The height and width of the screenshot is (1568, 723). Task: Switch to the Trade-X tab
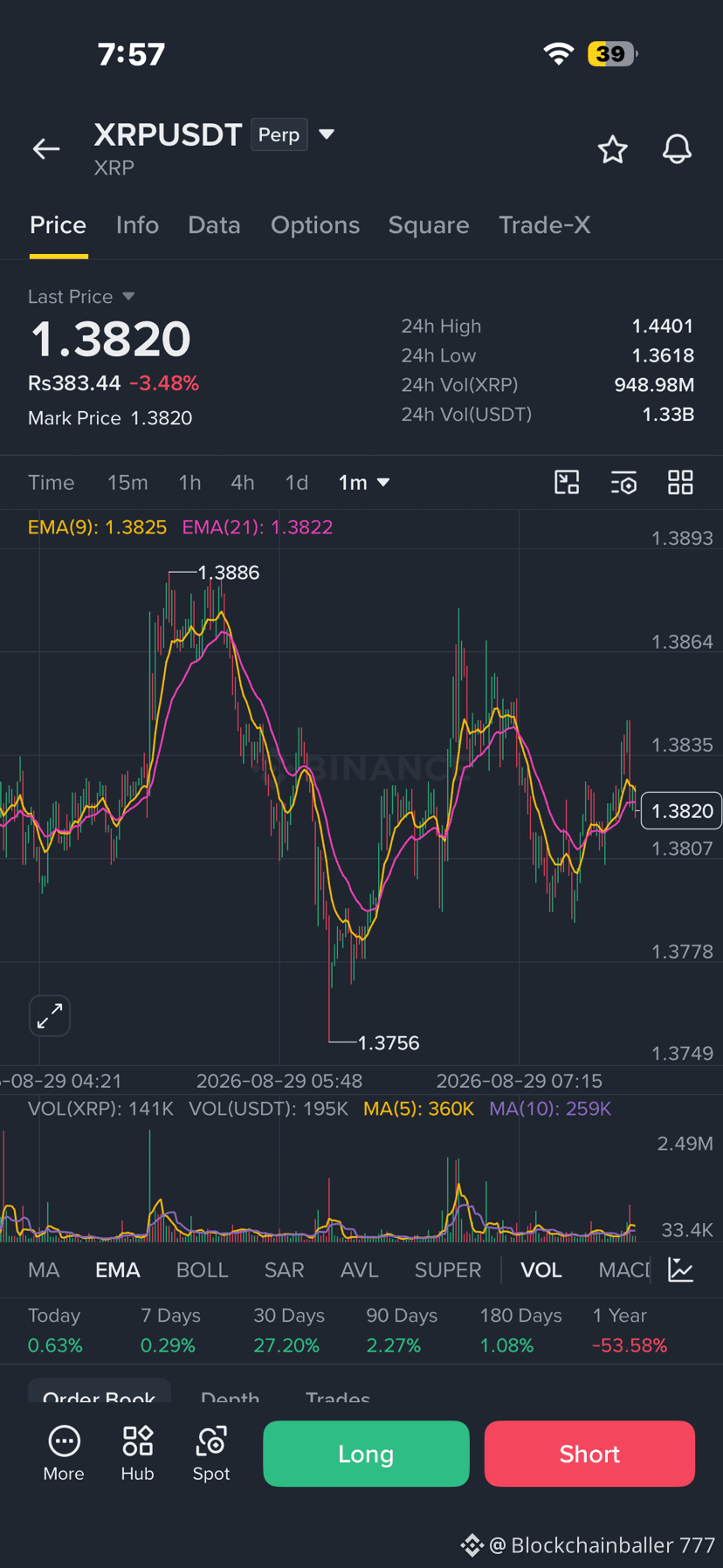(x=544, y=225)
